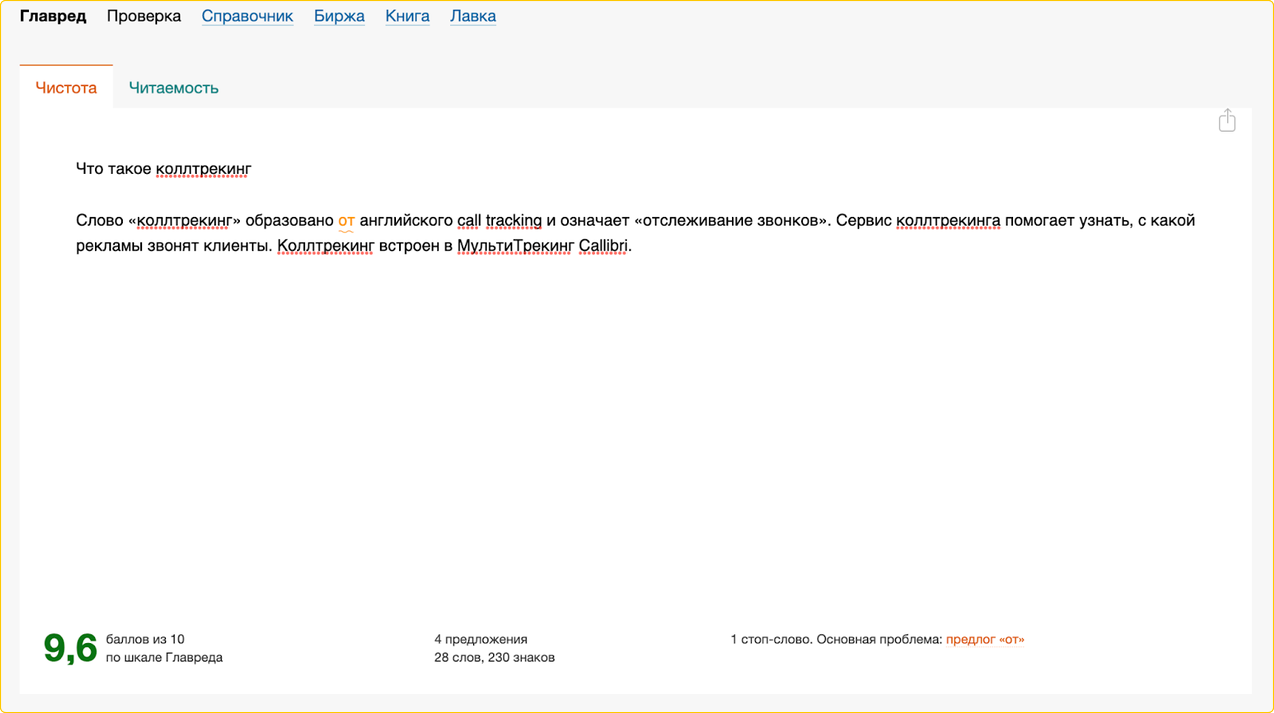Open the Справочник link

tap(247, 16)
